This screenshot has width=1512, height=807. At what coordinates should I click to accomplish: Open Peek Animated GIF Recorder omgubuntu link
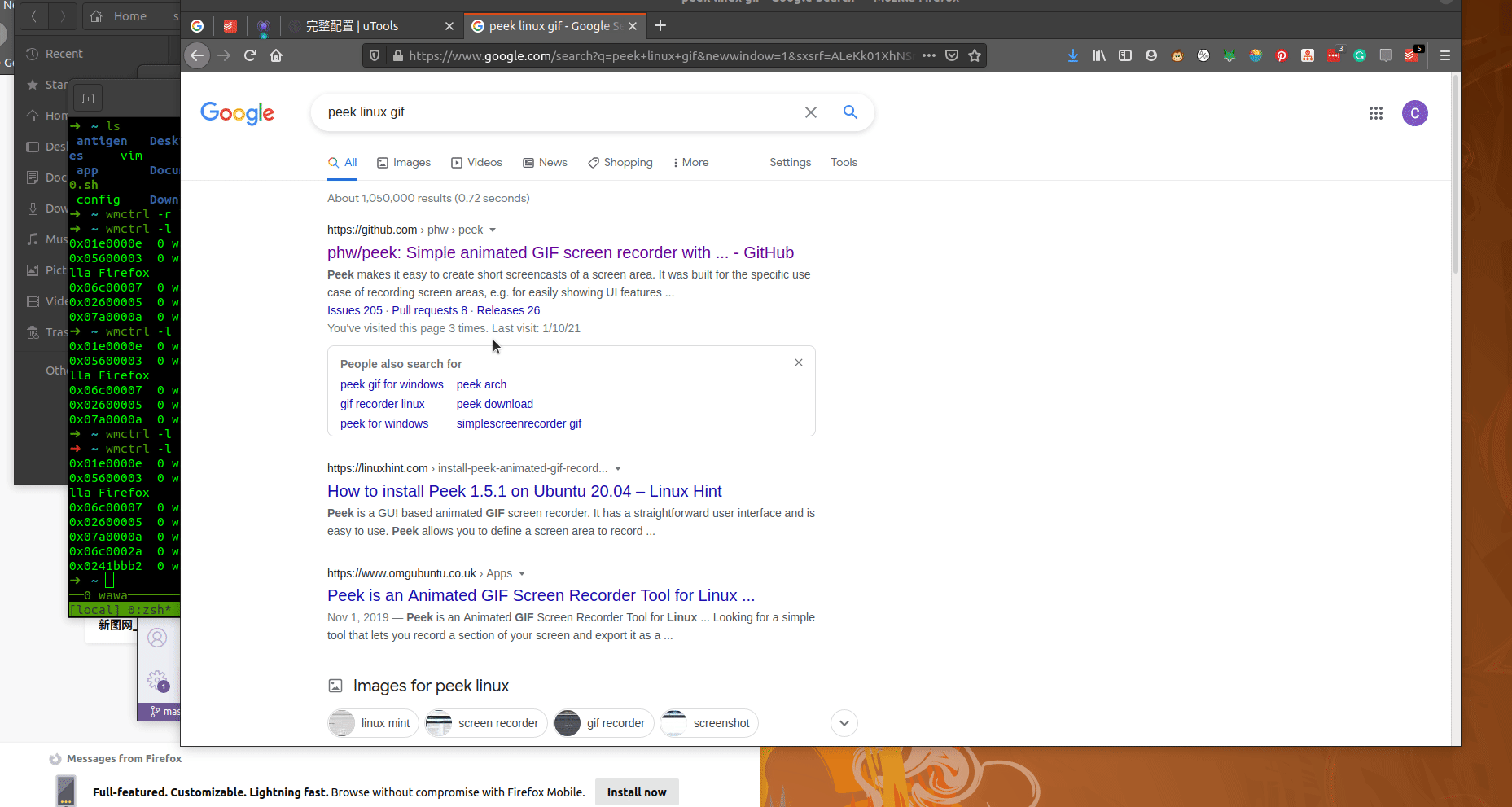[x=541, y=595]
